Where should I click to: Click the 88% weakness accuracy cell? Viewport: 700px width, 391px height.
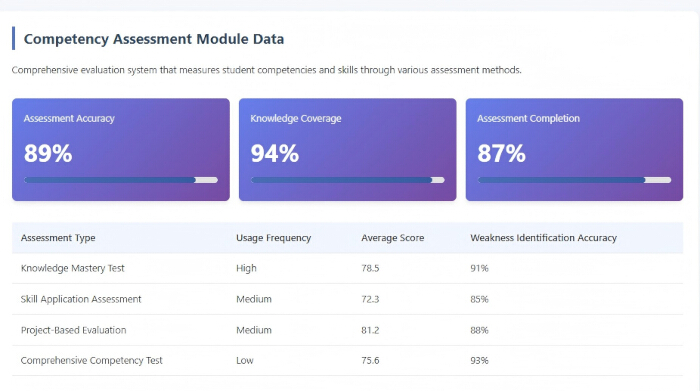point(479,330)
